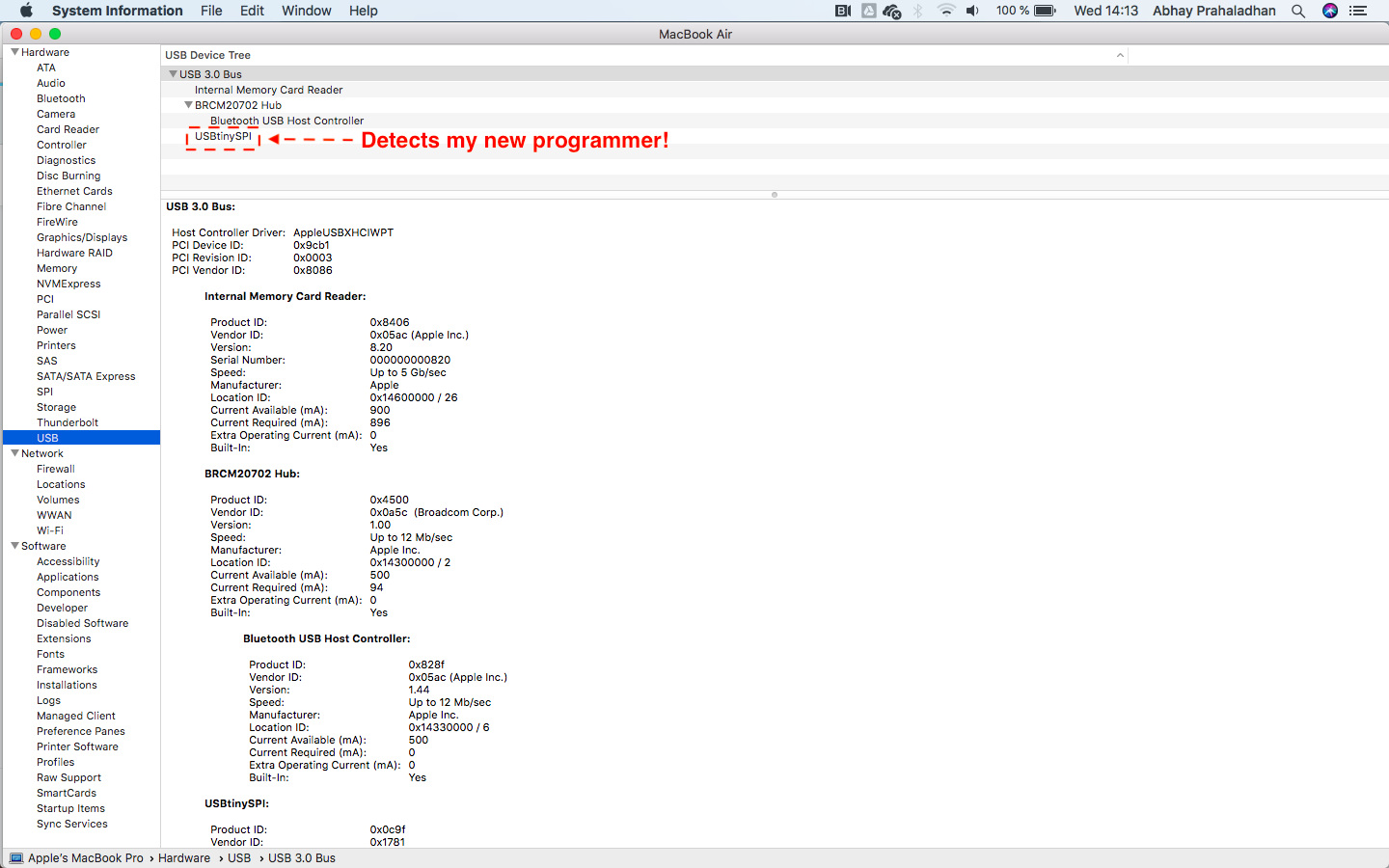Click the AppleUSBXHCIWPT host controller driver value
1389x868 pixels.
[343, 232]
